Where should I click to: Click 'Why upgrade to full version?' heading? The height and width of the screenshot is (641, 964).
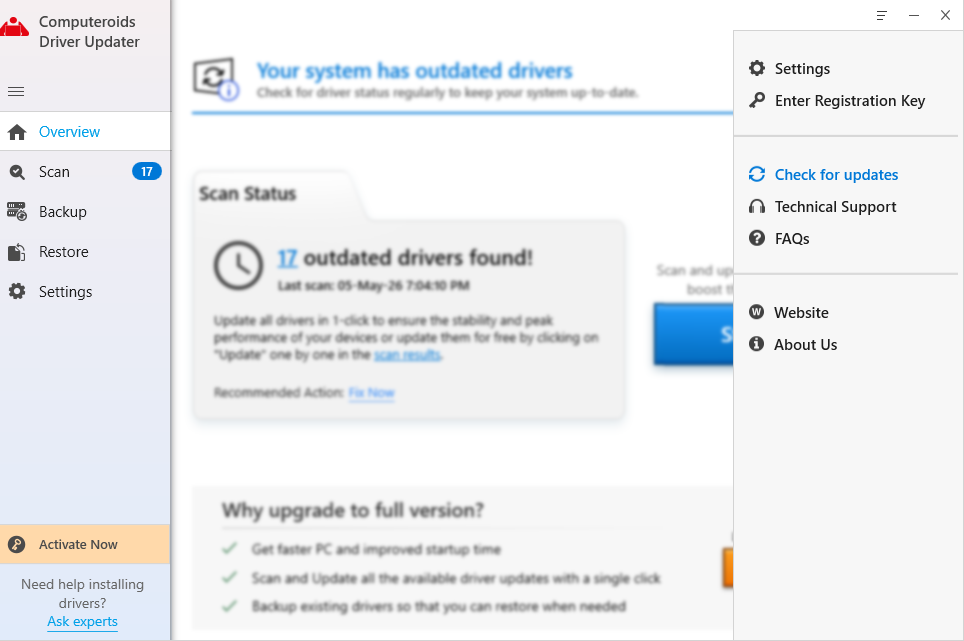coord(353,510)
